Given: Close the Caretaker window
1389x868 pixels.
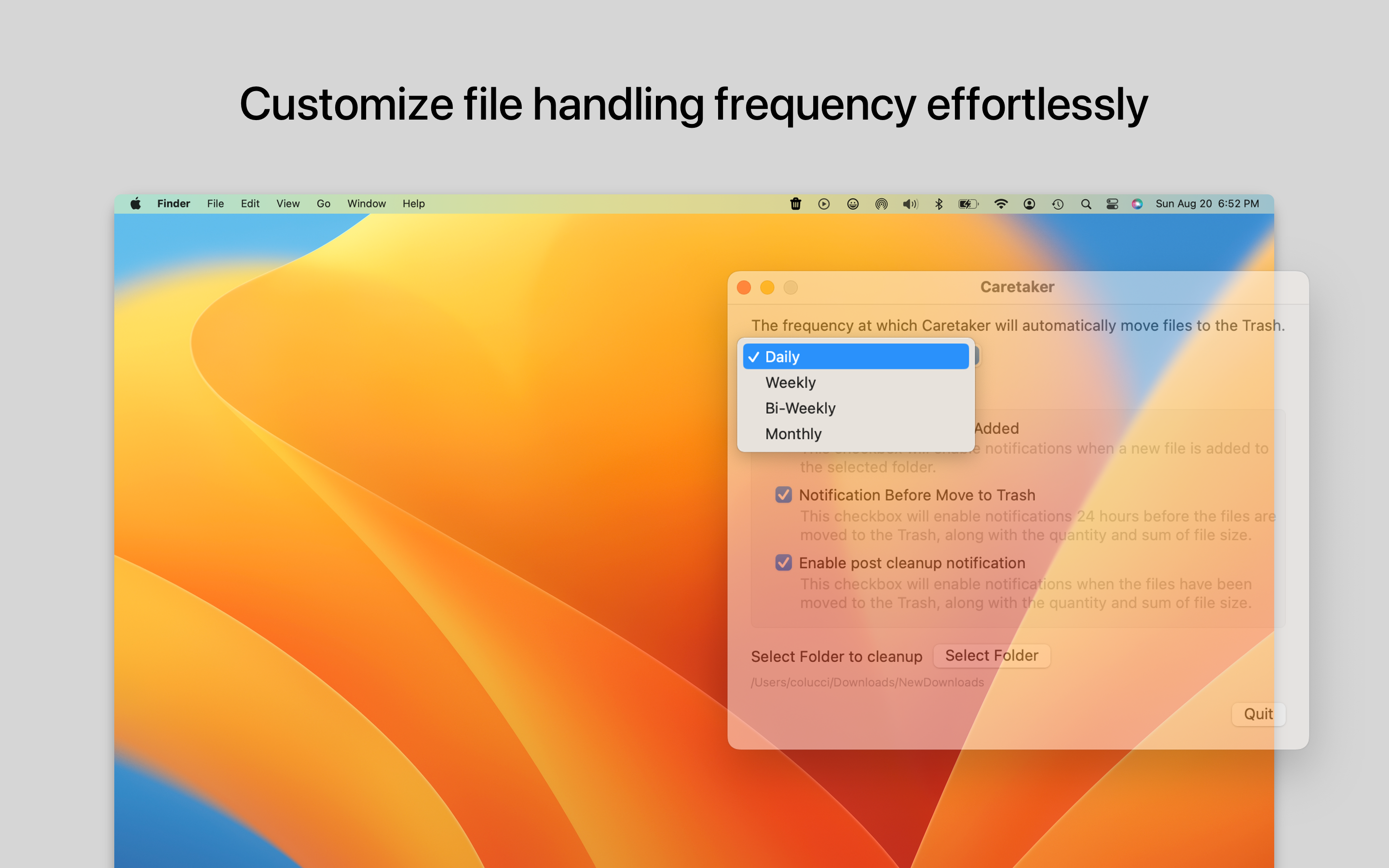Looking at the screenshot, I should [744, 287].
